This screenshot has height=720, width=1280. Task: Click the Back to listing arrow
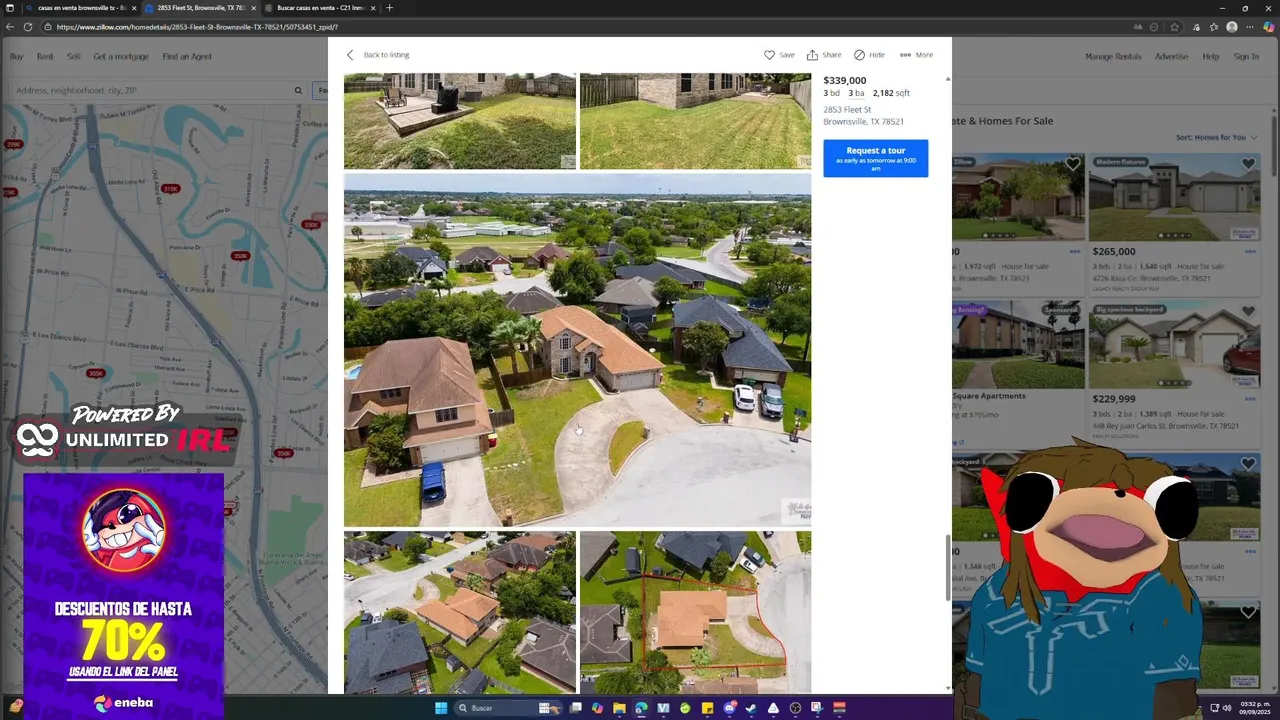pyautogui.click(x=350, y=55)
